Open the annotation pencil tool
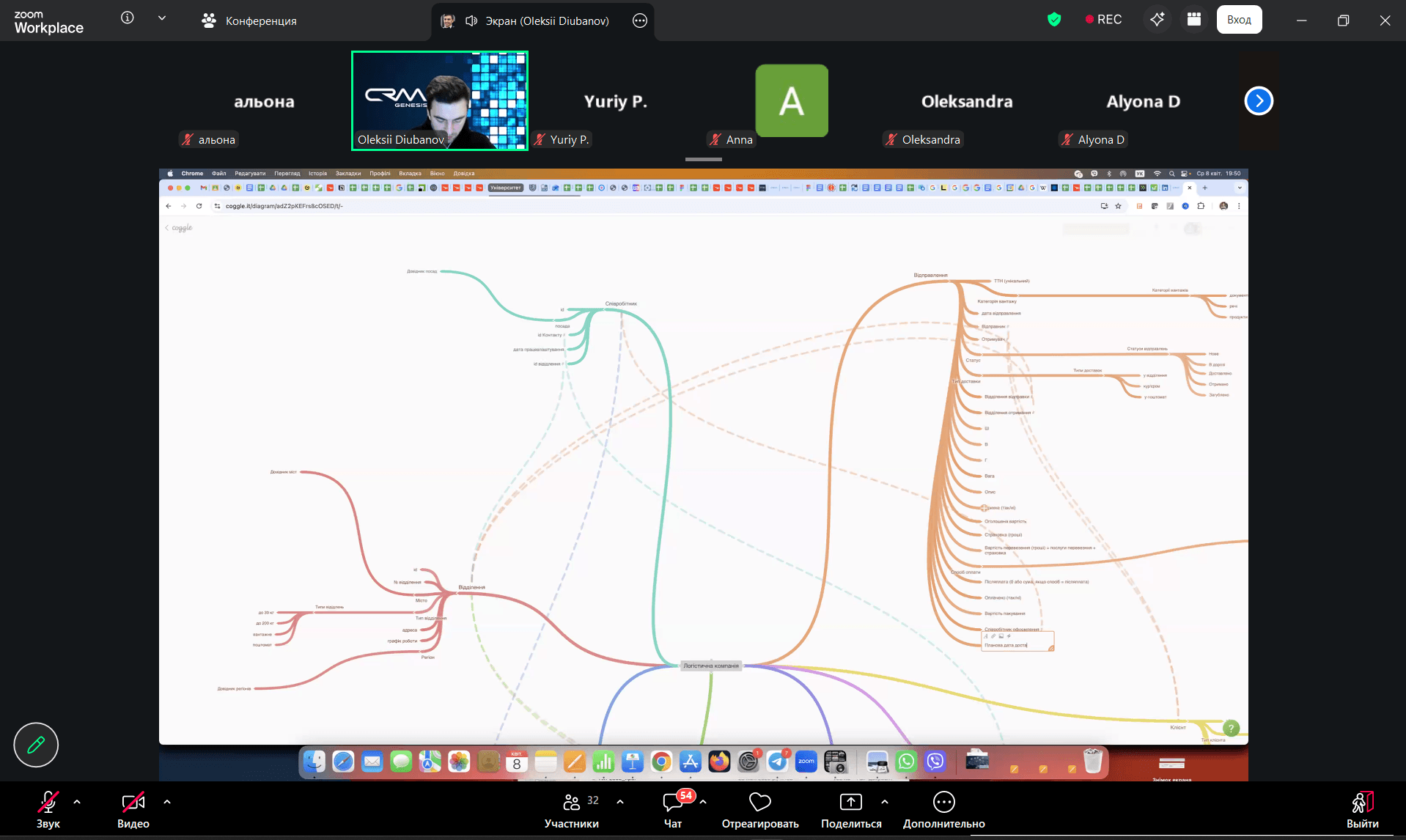The width and height of the screenshot is (1406, 840). (36, 745)
